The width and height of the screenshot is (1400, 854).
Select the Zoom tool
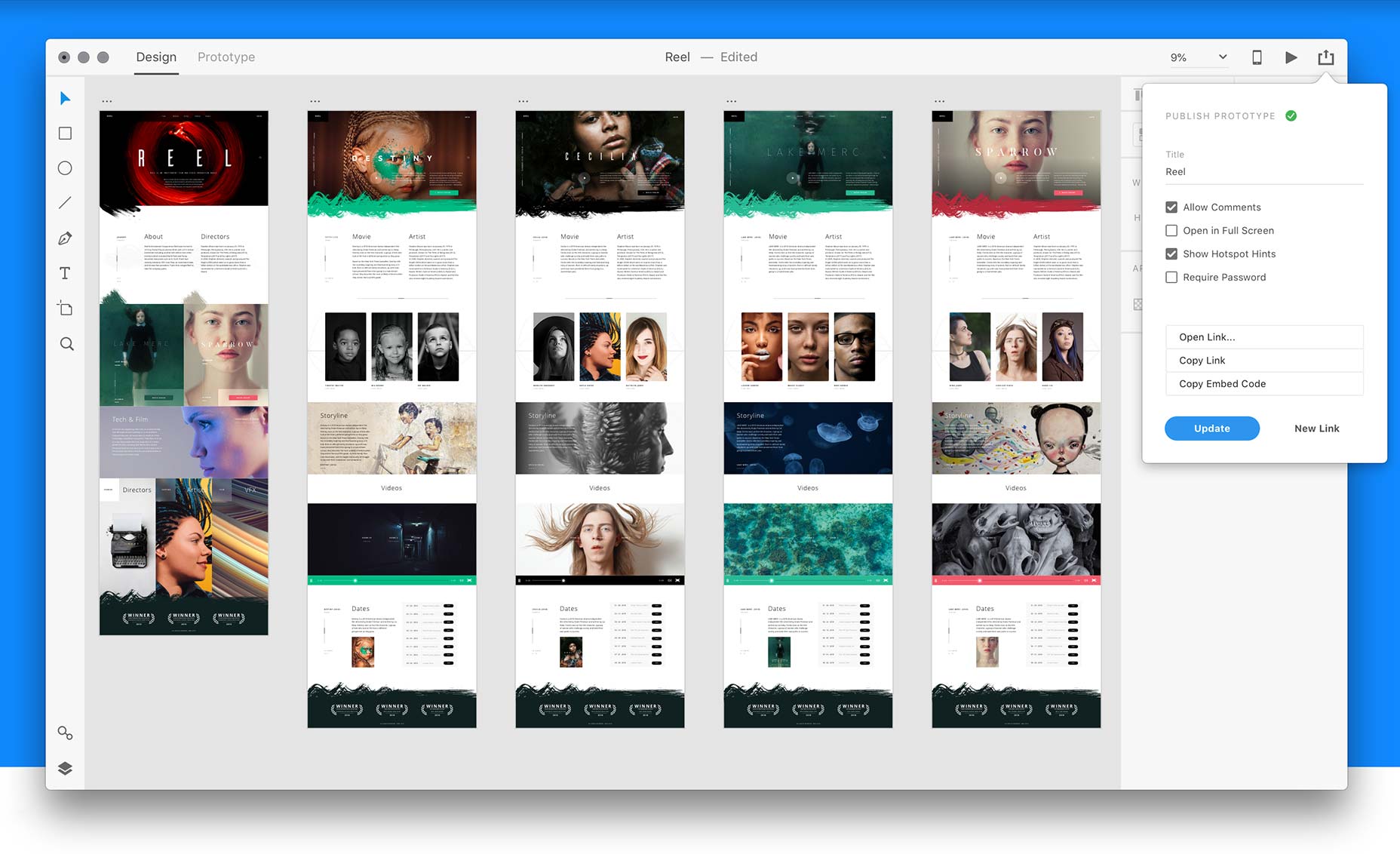65,343
